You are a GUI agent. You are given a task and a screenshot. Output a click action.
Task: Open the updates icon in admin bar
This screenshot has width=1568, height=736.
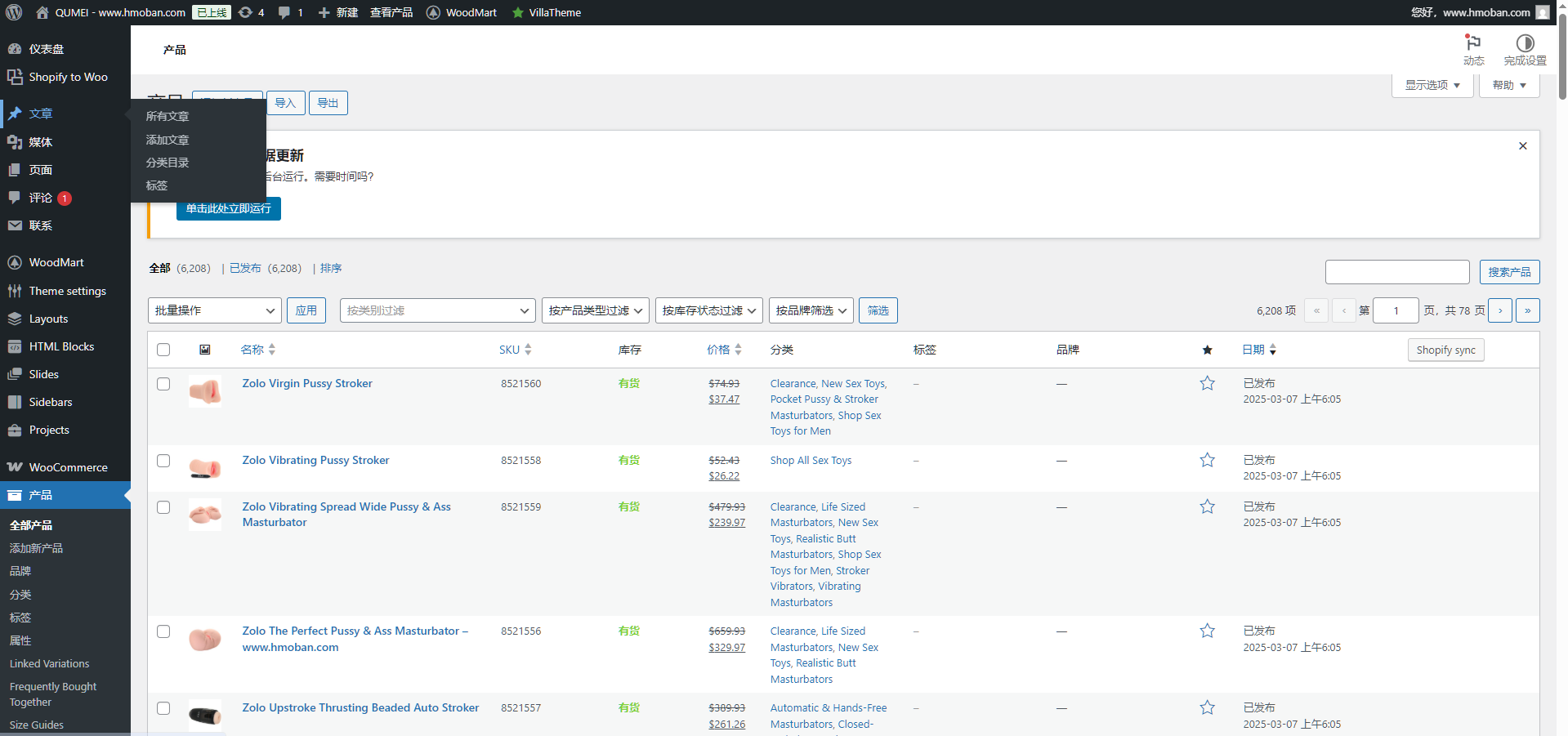245,12
